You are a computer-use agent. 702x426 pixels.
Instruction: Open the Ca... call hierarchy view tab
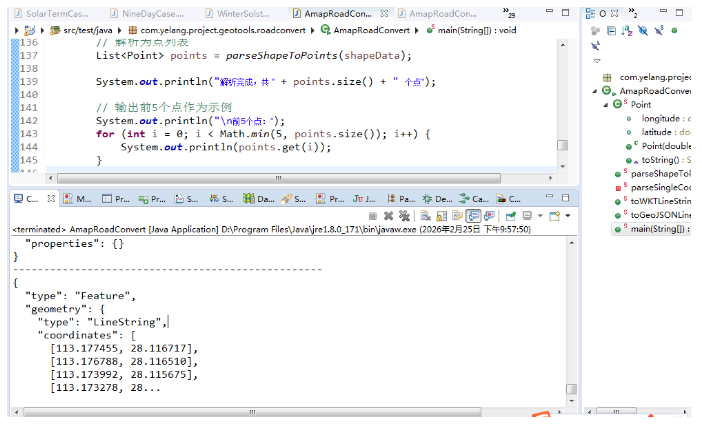point(474,199)
